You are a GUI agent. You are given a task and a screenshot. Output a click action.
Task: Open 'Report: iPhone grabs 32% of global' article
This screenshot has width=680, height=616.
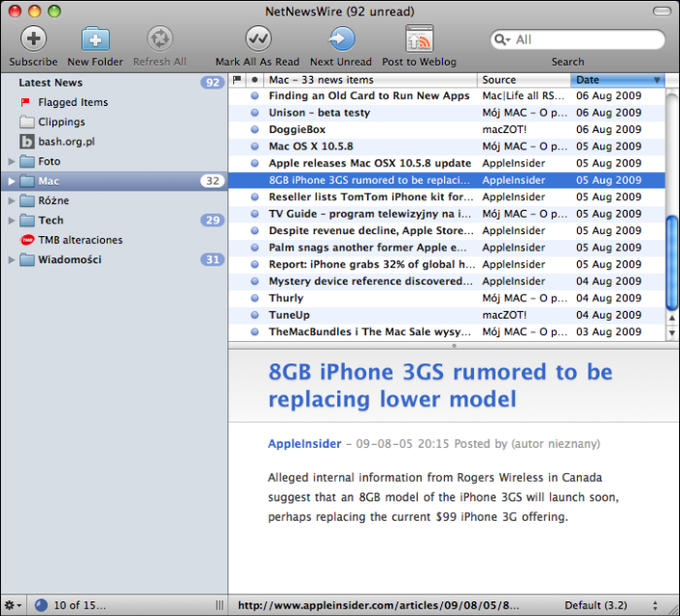click(447, 265)
